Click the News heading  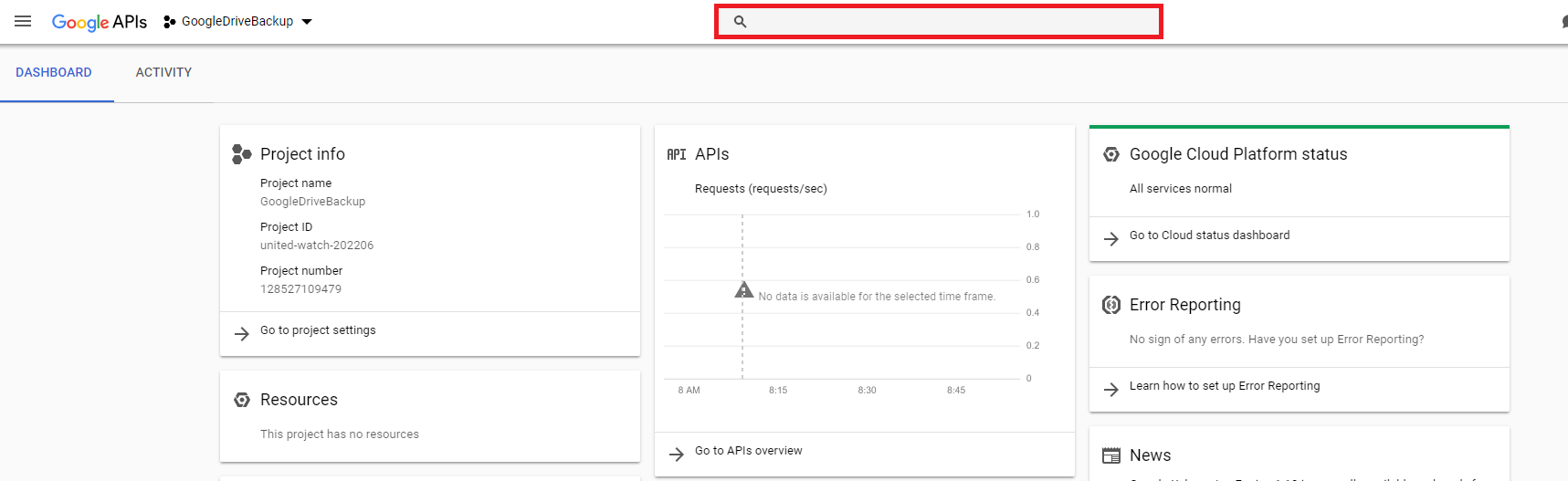coord(1150,455)
